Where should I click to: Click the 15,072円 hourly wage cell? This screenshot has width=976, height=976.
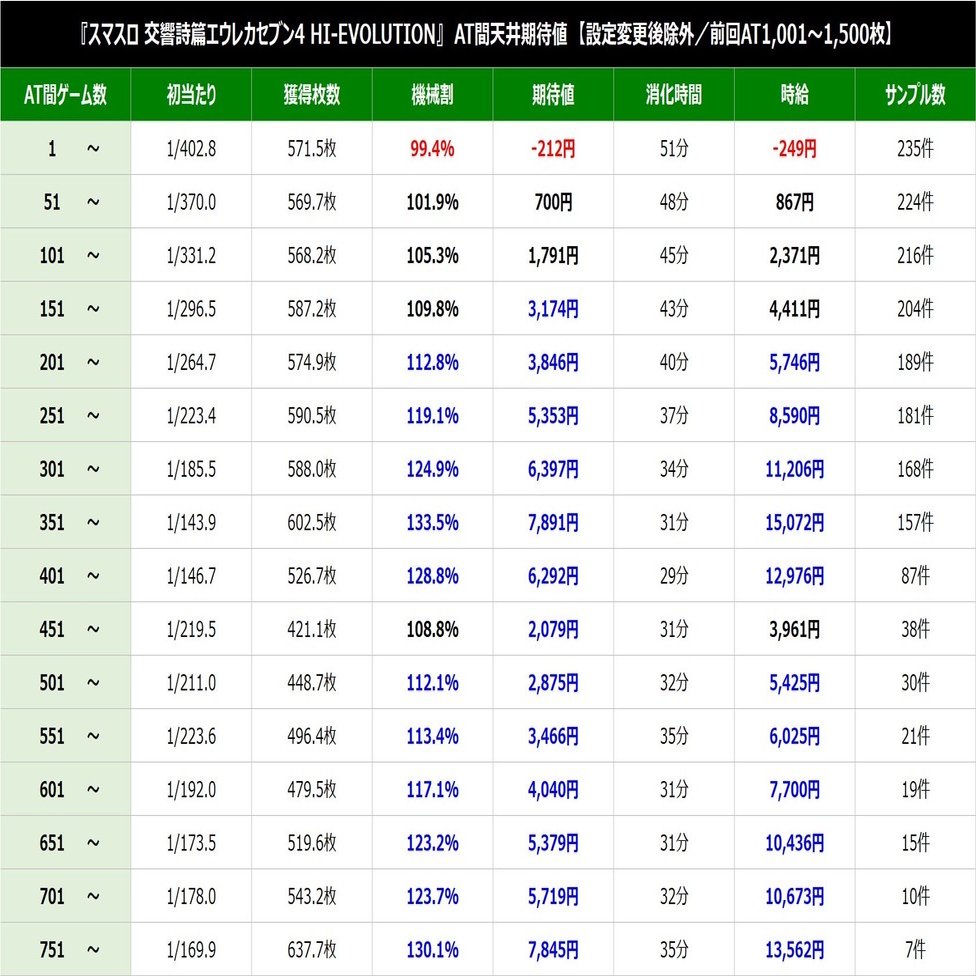[x=795, y=522]
